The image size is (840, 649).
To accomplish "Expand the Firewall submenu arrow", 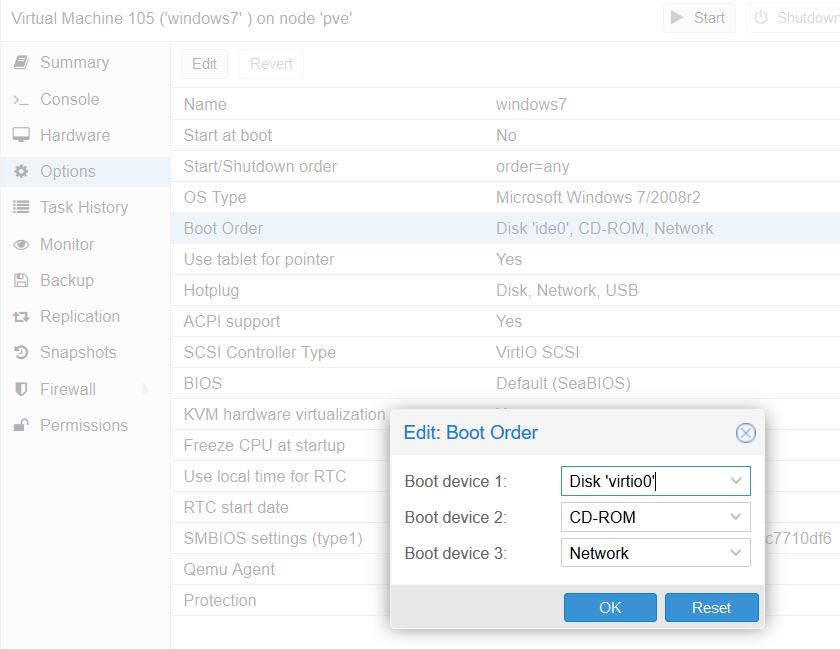I will [146, 389].
